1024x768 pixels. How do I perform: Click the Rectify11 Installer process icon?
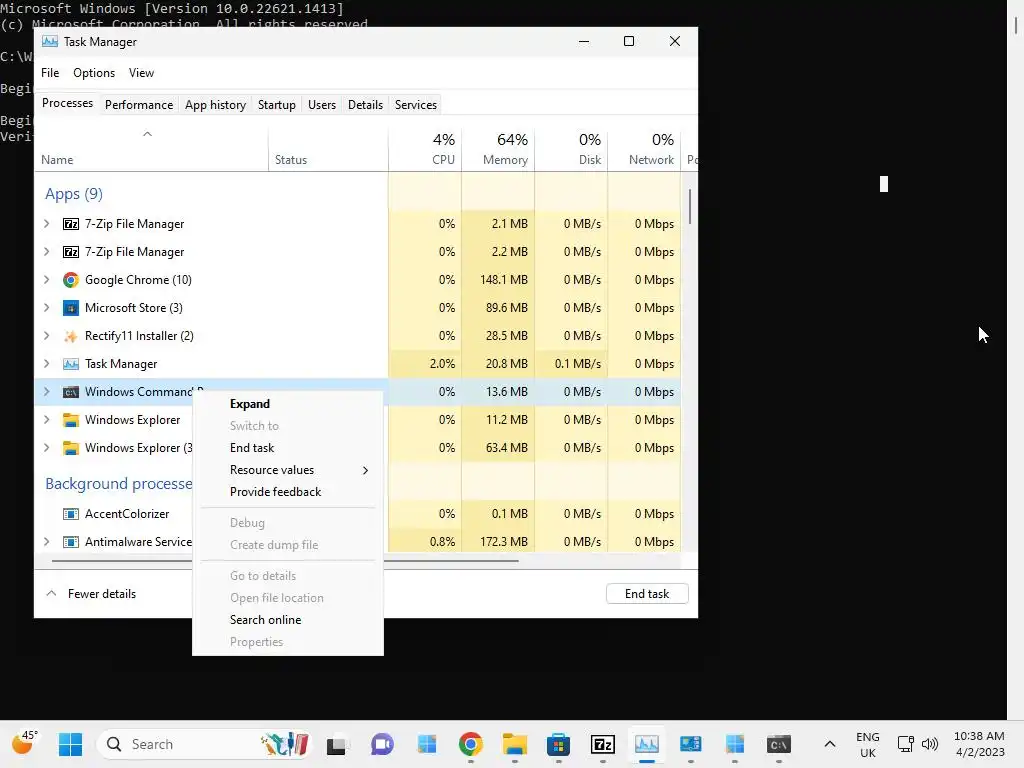[71, 336]
